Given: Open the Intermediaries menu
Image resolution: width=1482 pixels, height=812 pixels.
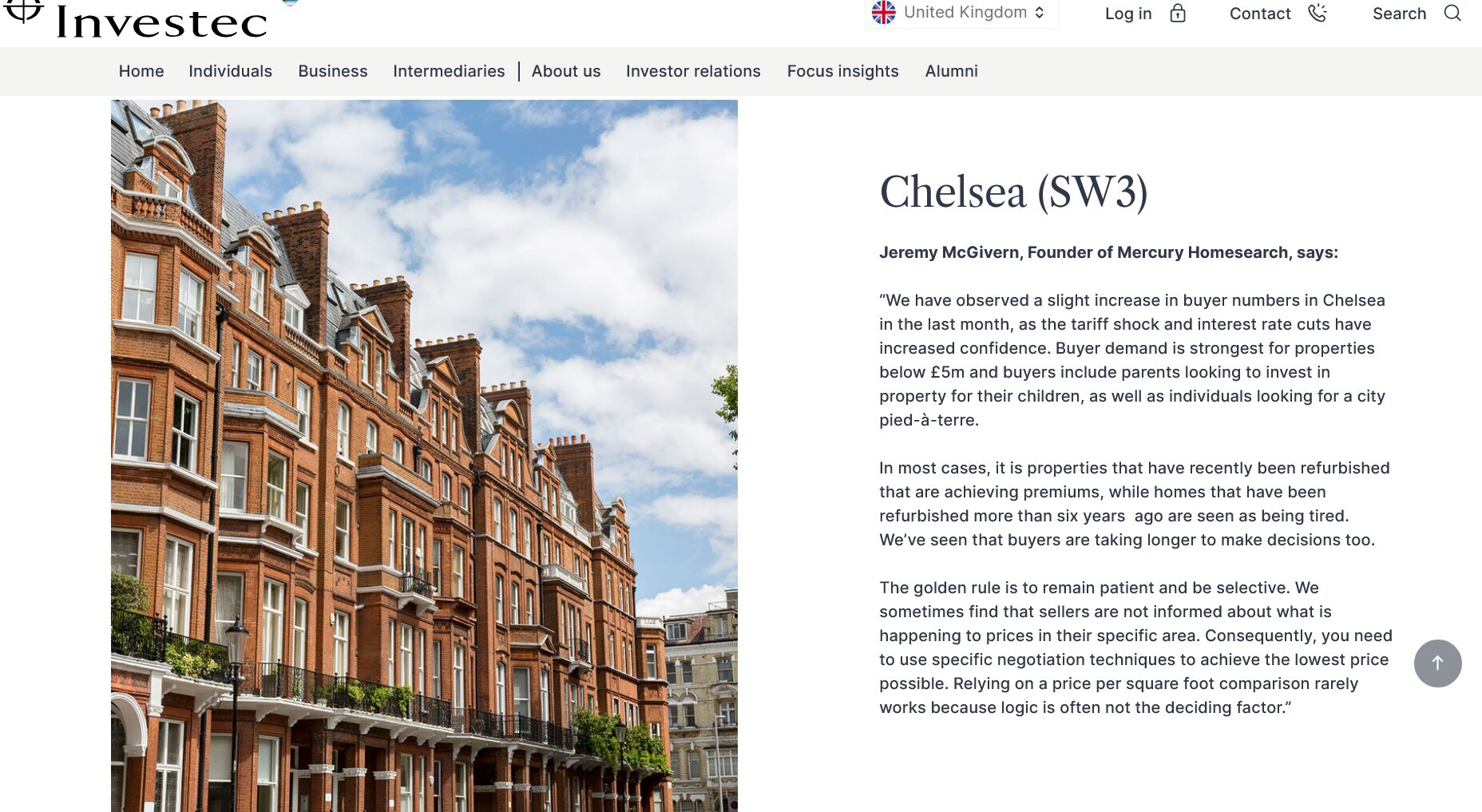Looking at the screenshot, I should (449, 71).
